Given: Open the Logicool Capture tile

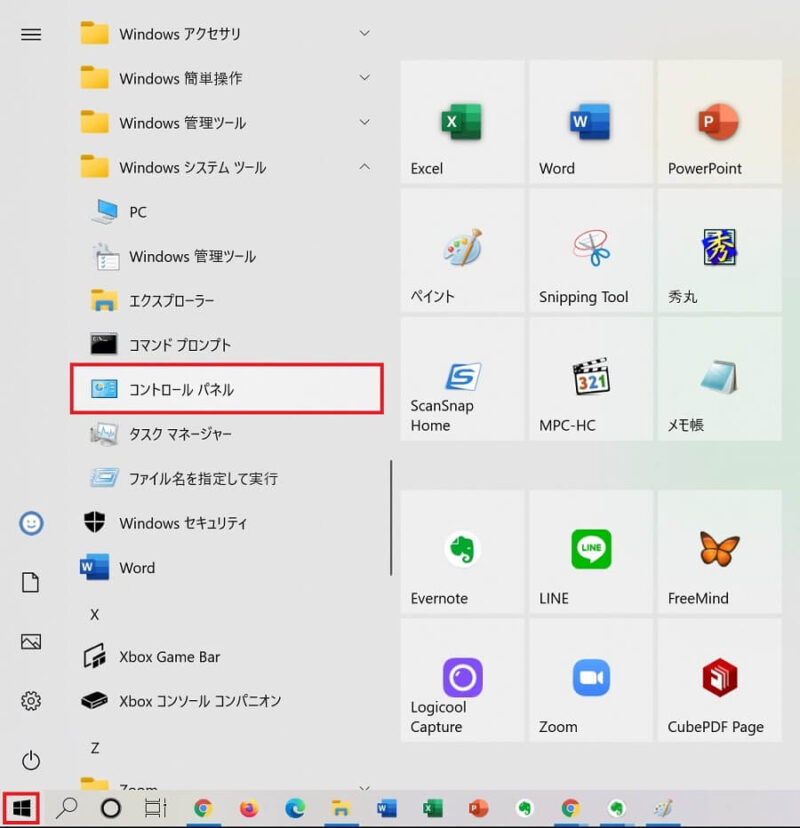Looking at the screenshot, I should click(x=462, y=681).
